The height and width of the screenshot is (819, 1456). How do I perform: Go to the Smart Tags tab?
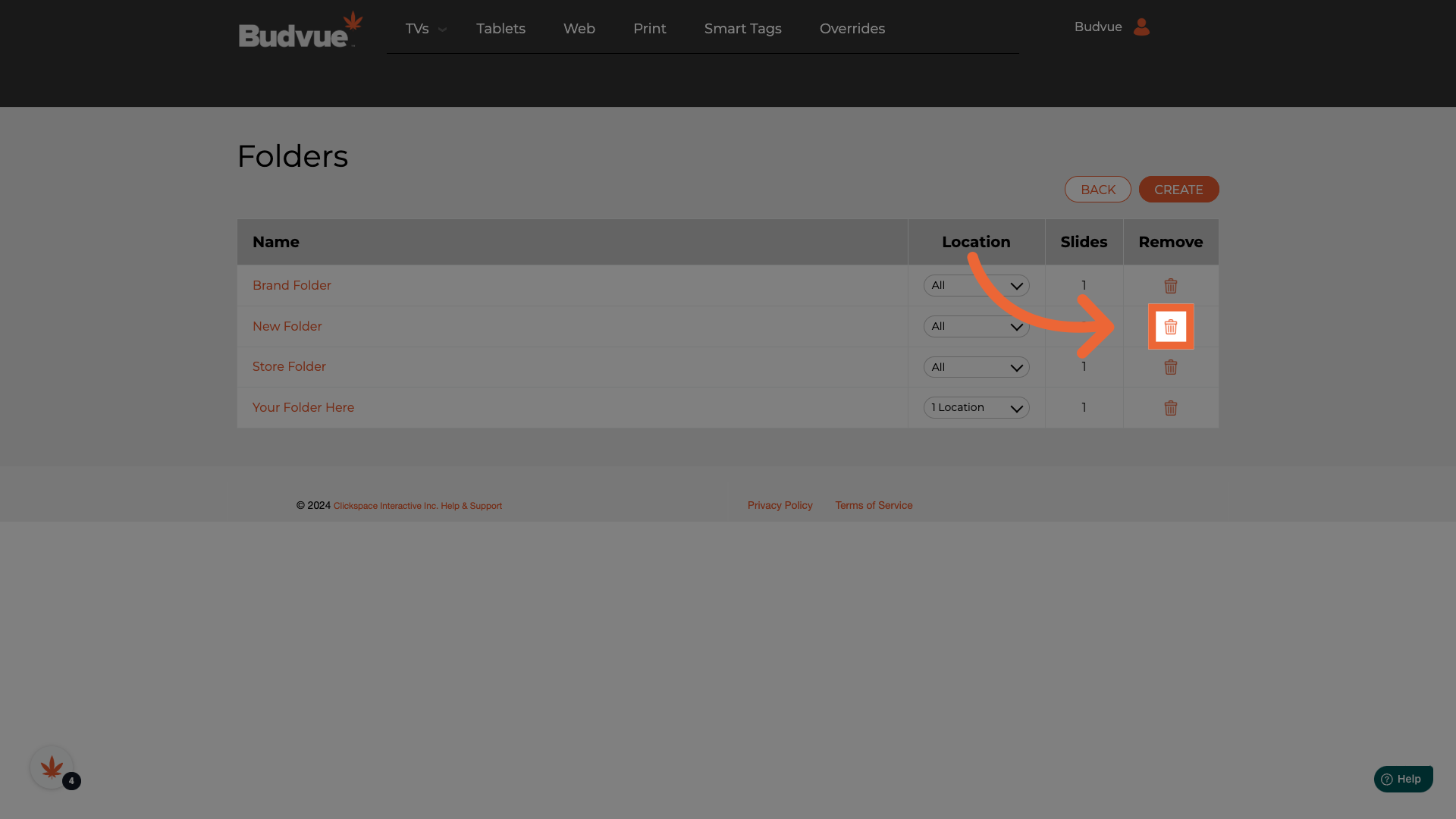click(742, 29)
